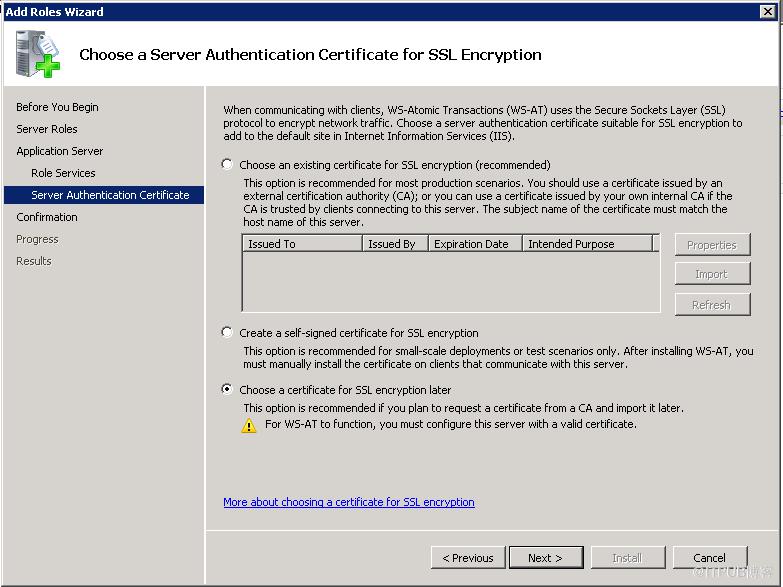Open Application Server step in sidebar
Screen dimensions: 783x587
[59, 151]
